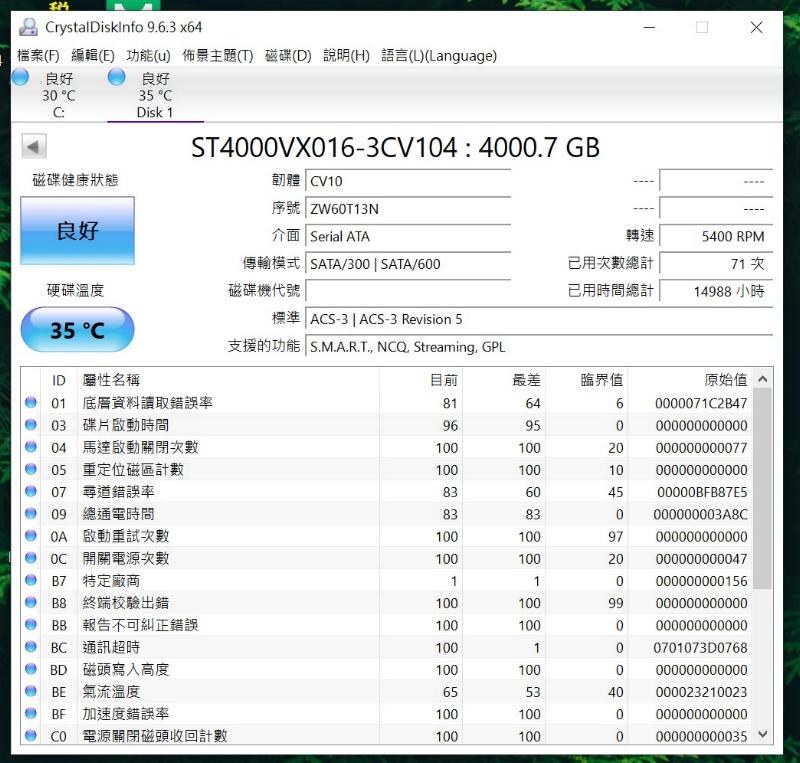
Task: Click the 35 °C temperature button
Action: [x=77, y=330]
